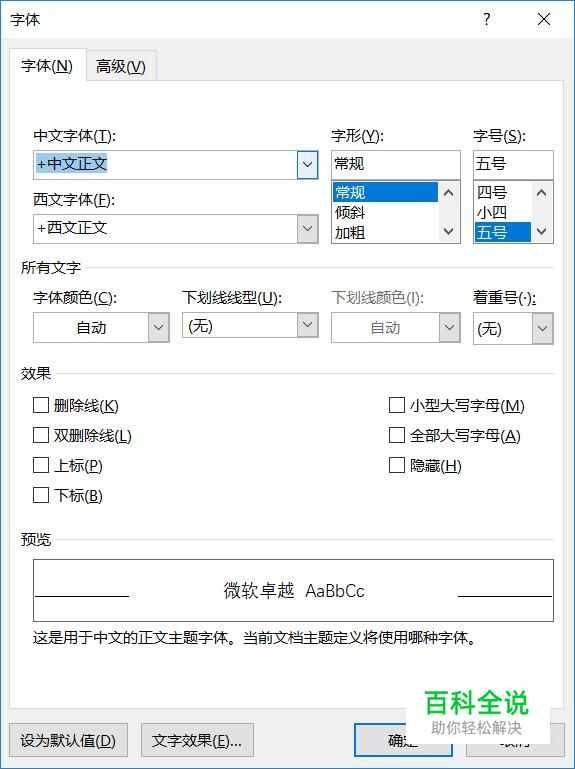Viewport: 575px width, 769px height.
Task: Select the 字体 tab
Action: pos(47,66)
